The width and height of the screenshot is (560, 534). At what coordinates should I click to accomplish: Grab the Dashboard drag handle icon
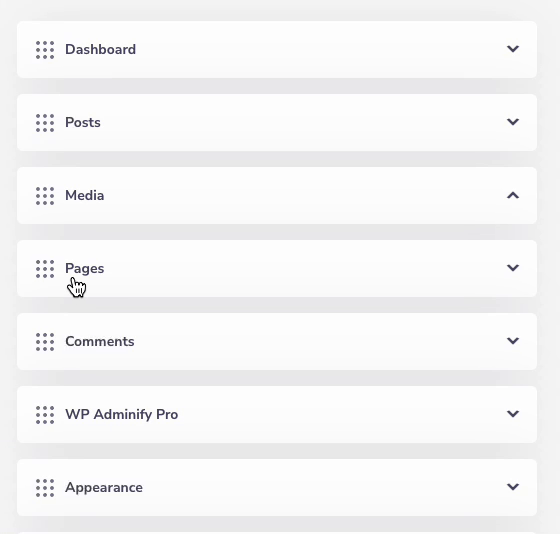pos(45,50)
